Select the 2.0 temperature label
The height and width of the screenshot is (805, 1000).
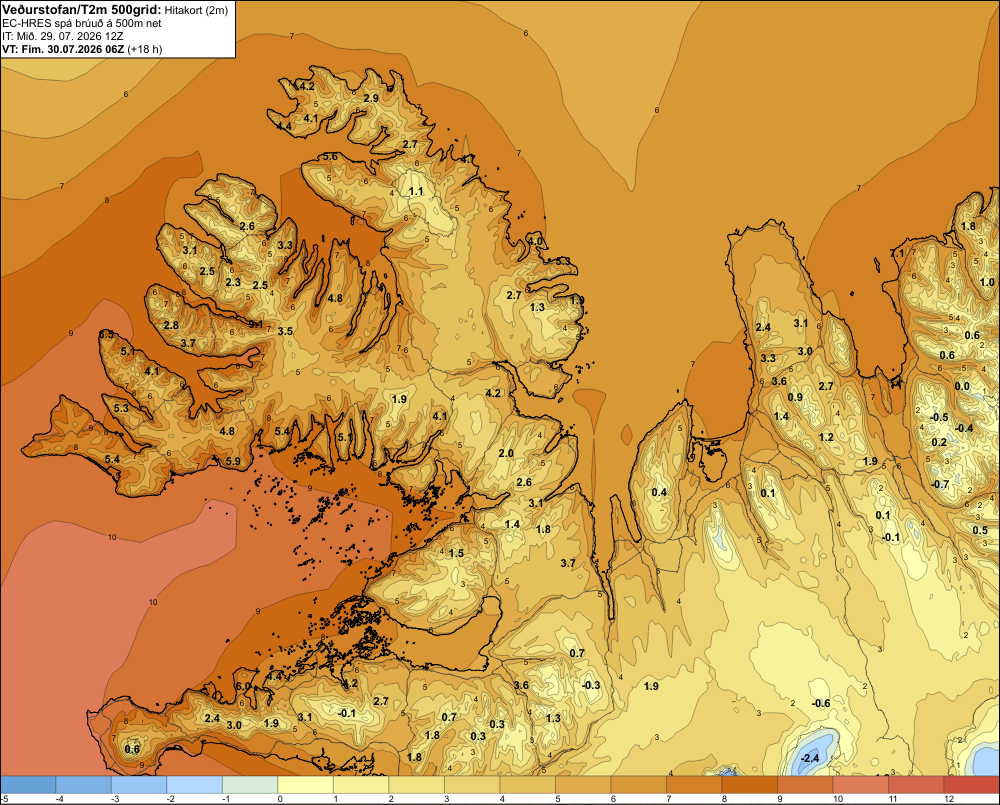(x=506, y=454)
